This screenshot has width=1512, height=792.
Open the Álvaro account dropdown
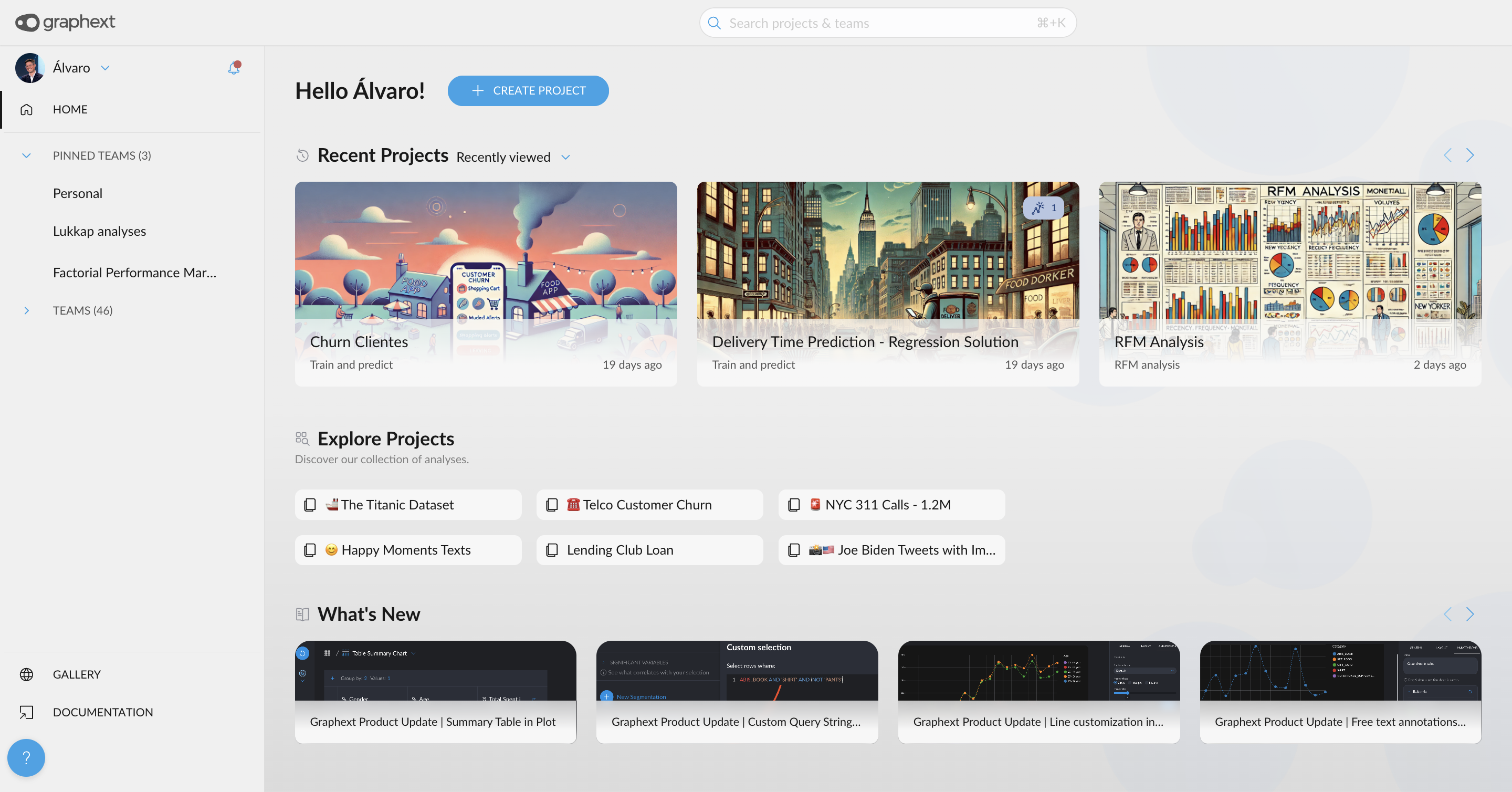point(105,68)
